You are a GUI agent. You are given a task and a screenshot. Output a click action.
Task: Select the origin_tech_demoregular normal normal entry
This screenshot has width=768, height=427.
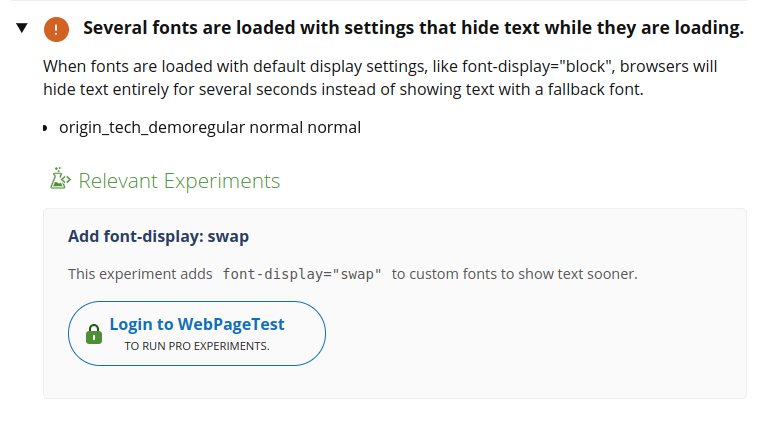pos(209,128)
